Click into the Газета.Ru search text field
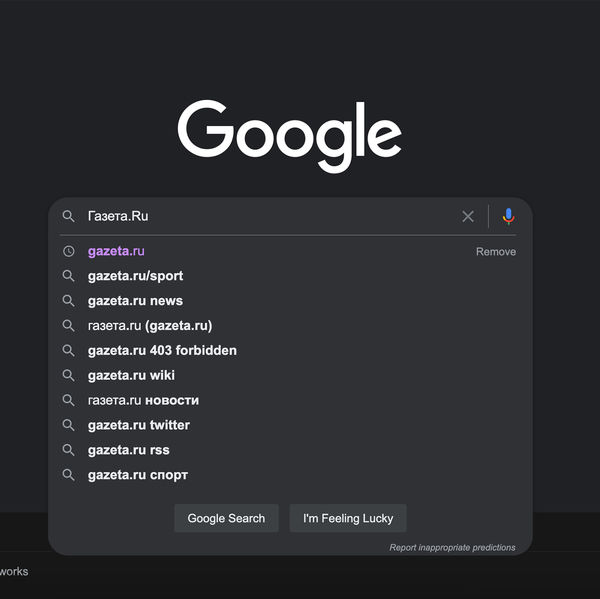Screen dimensions: 600x599 [270, 216]
